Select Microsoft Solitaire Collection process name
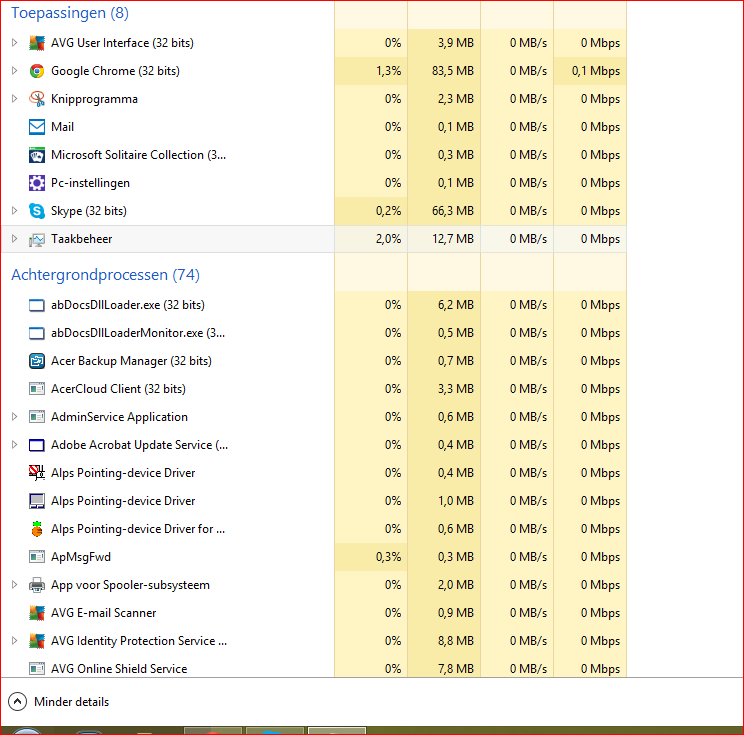Viewport: 744px width, 735px height. coord(138,155)
